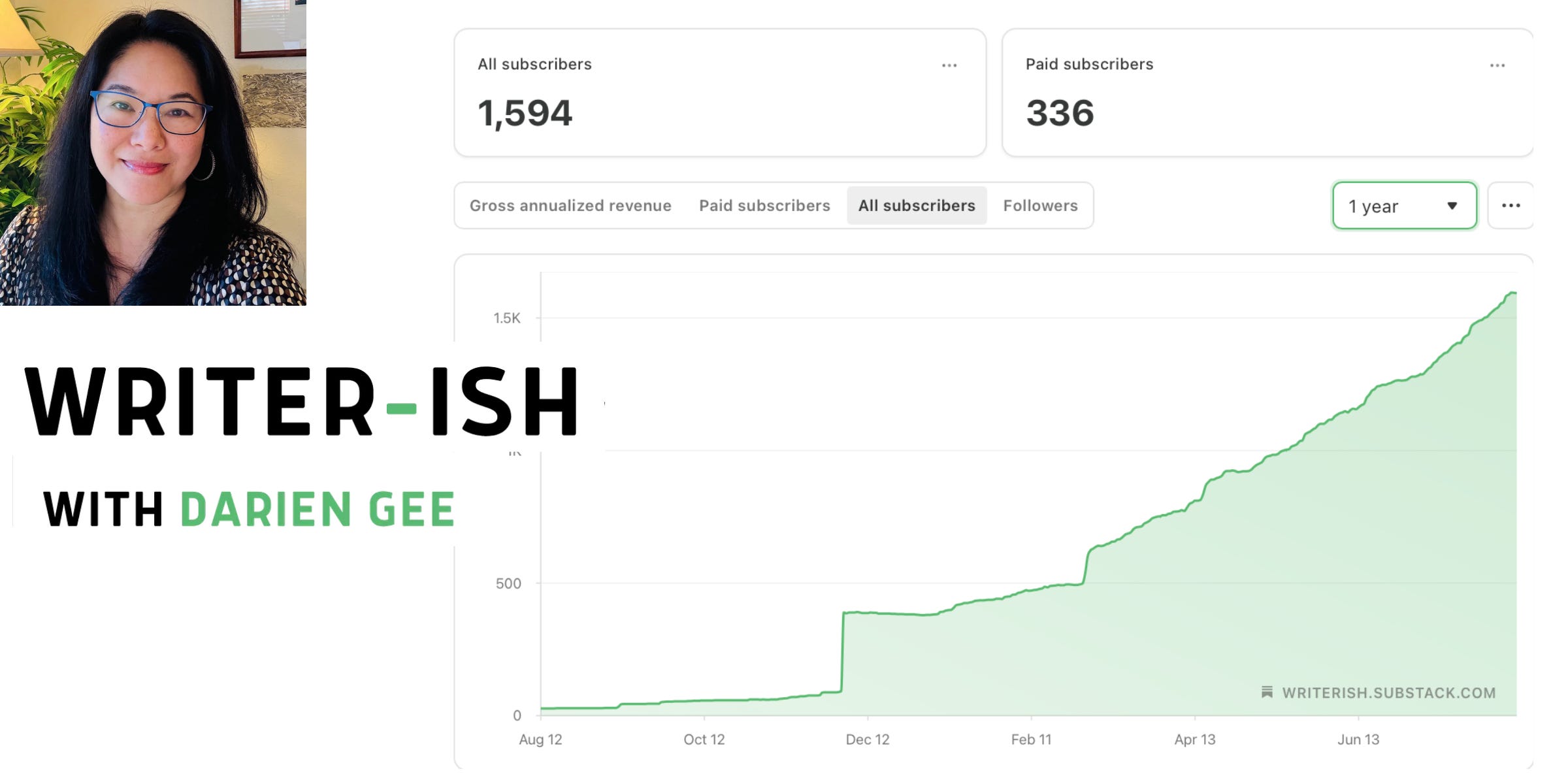Screen dimensions: 1568x784
Task: Click the 1,594 all subscribers count
Action: tap(525, 113)
